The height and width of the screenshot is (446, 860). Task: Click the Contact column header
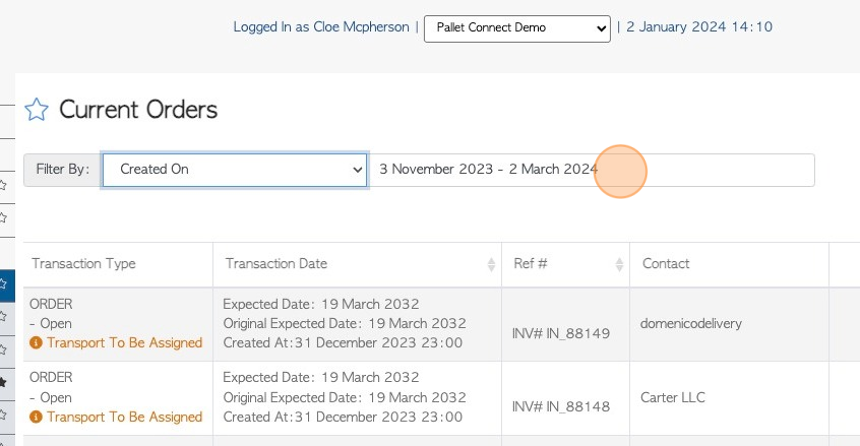666,264
